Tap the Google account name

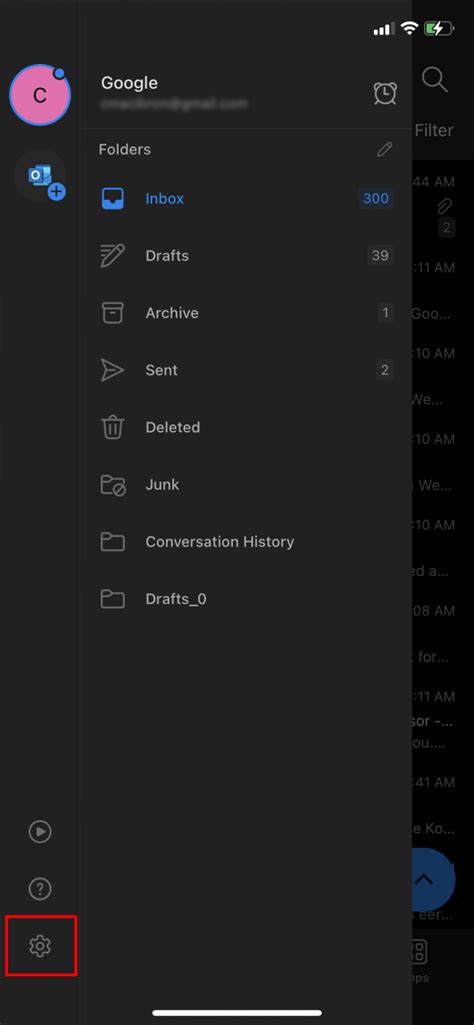click(x=129, y=83)
